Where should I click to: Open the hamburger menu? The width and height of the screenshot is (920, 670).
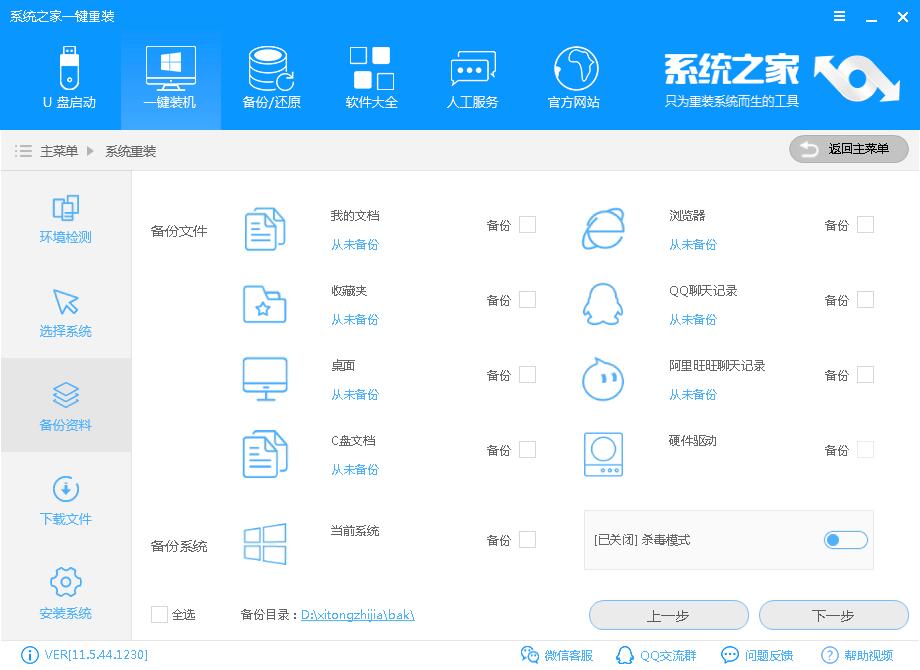838,16
